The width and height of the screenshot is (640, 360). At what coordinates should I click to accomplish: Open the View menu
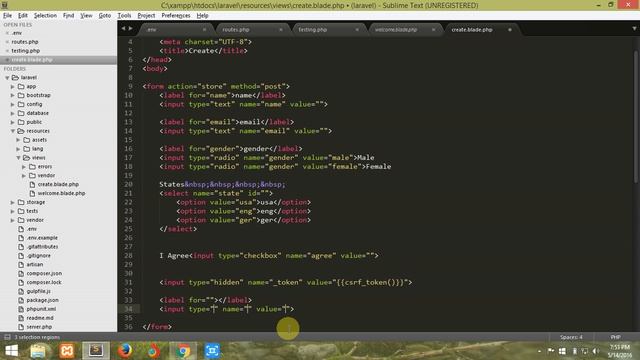click(x=86, y=16)
